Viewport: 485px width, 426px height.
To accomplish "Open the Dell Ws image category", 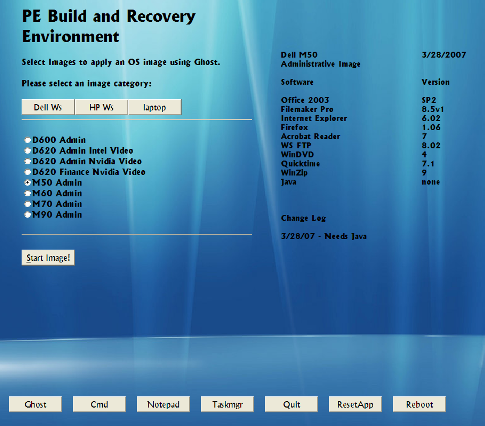I will [48, 107].
